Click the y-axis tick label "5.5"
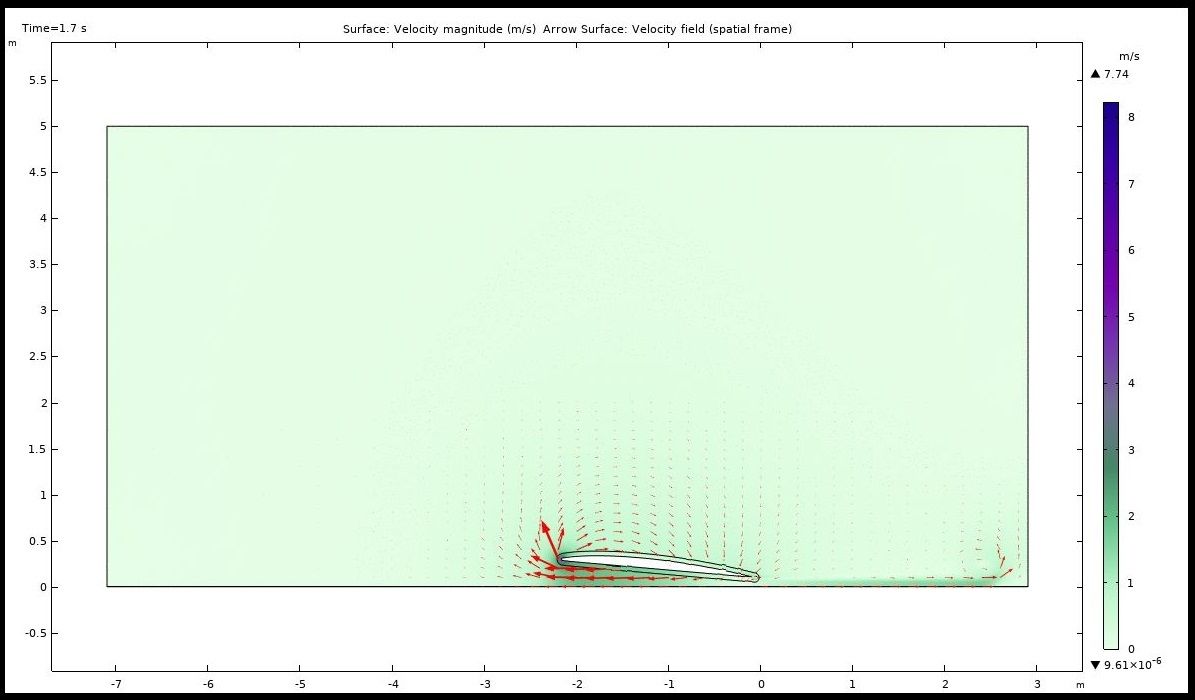 tap(36, 80)
